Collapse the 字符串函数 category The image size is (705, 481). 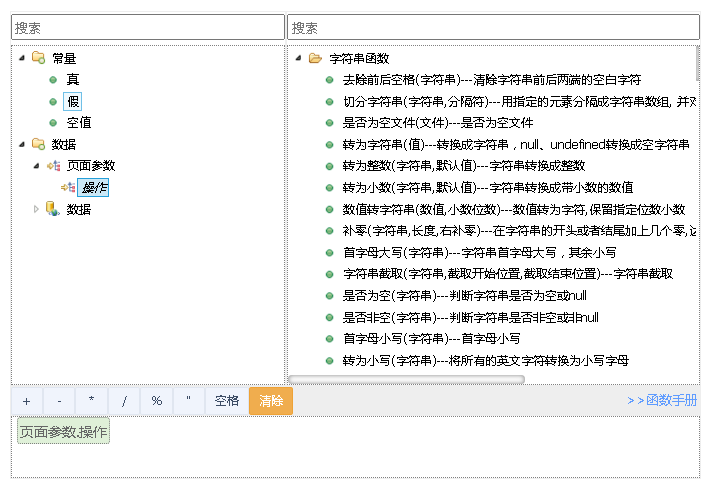tap(299, 58)
